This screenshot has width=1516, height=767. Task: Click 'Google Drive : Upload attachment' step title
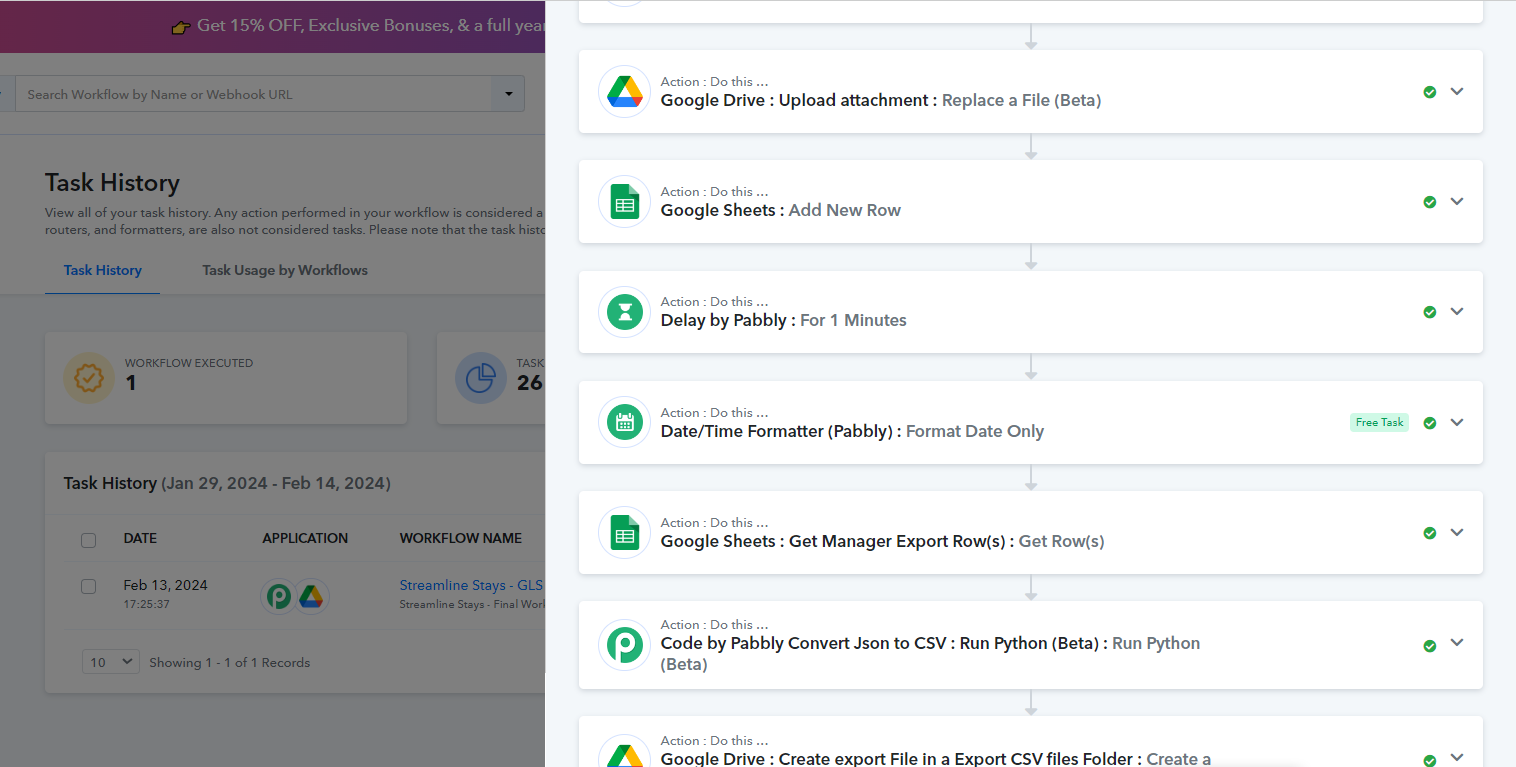(881, 100)
